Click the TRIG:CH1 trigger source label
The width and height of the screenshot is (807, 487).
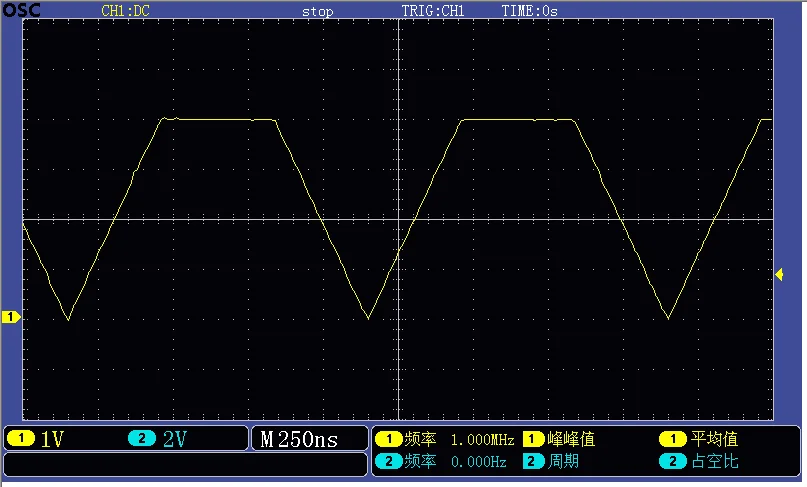pyautogui.click(x=433, y=11)
